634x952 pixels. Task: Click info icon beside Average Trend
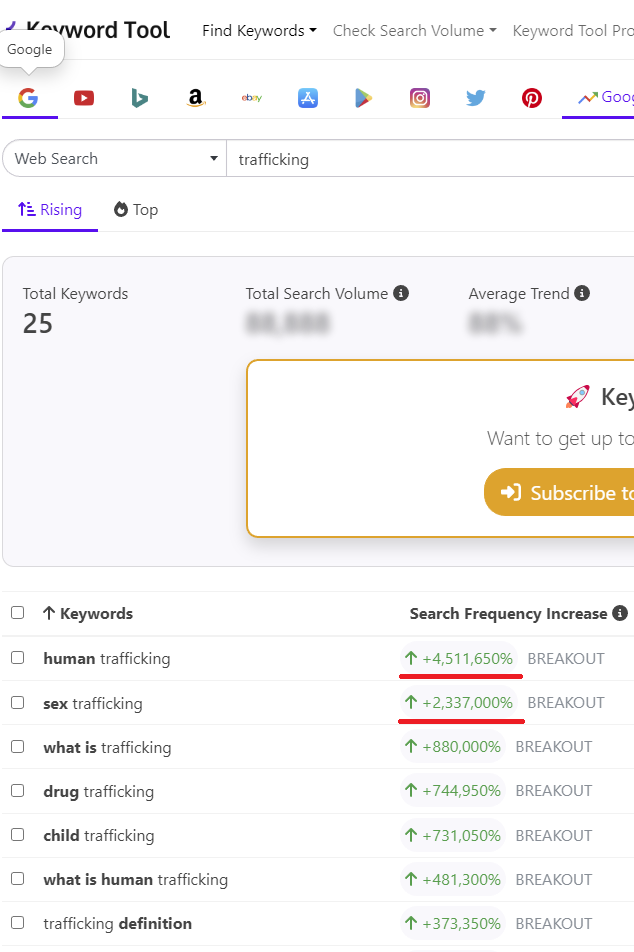(582, 293)
